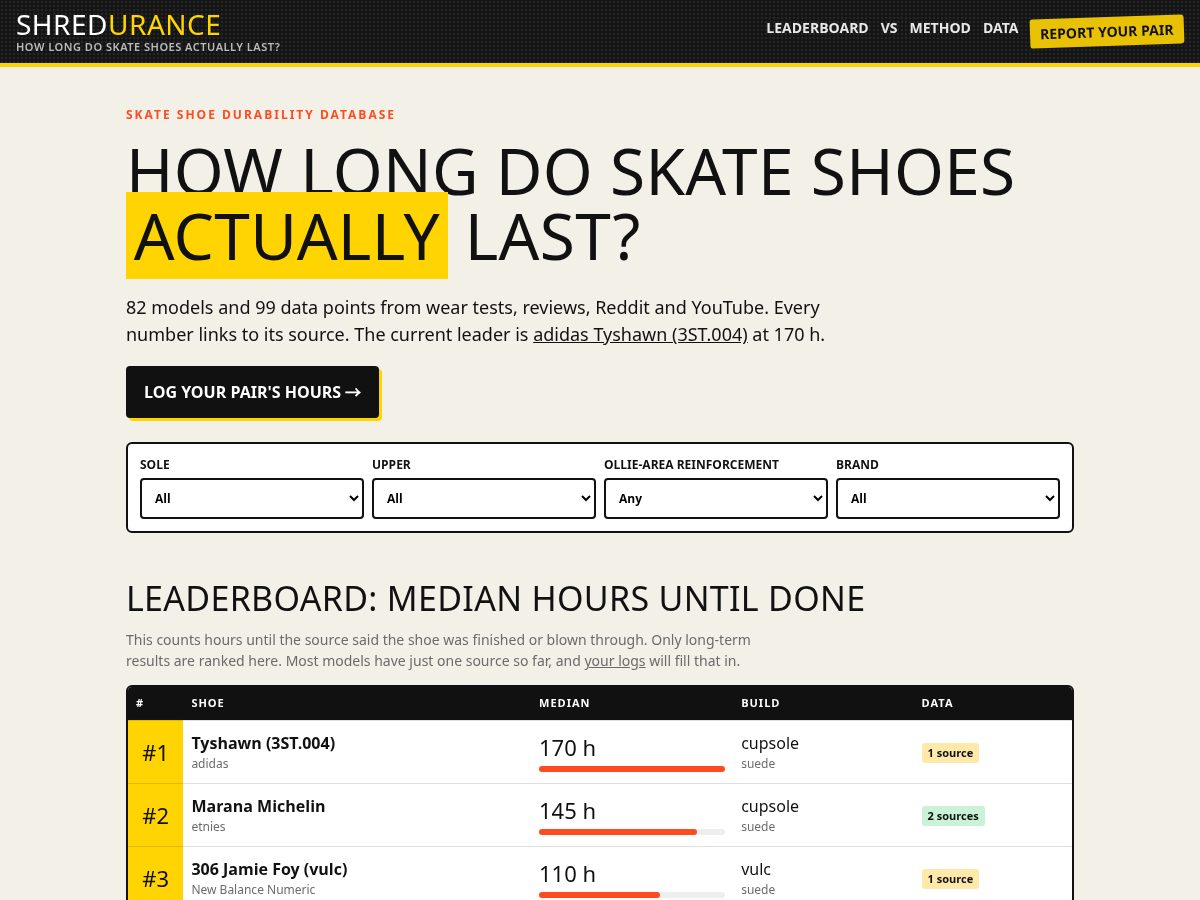1200x900 pixels.
Task: Click the 145 h median value
Action: tap(567, 811)
